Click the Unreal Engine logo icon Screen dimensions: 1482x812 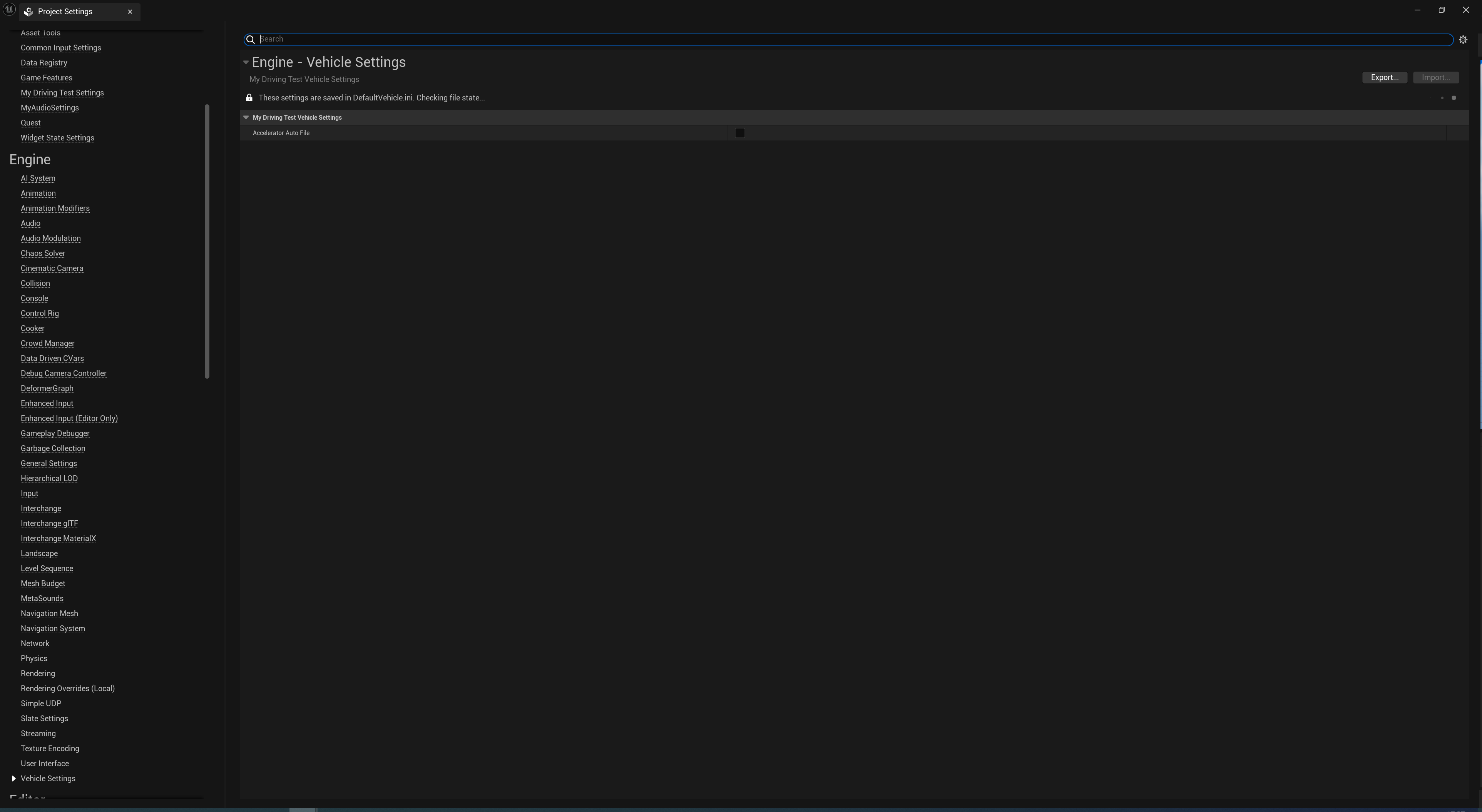click(x=8, y=10)
